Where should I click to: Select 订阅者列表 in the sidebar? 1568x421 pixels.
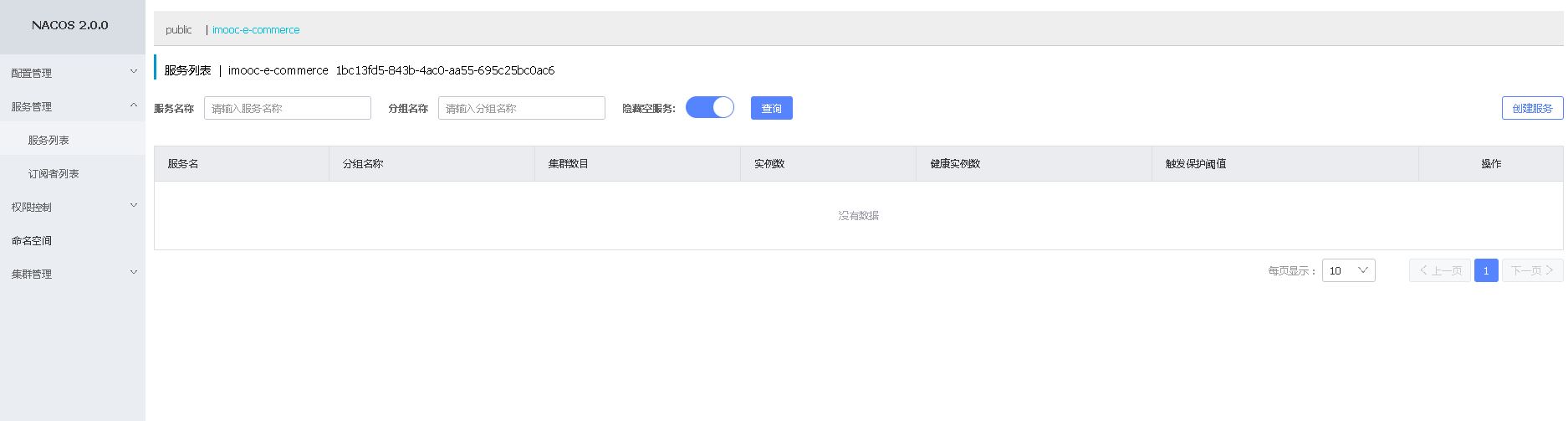click(x=73, y=173)
